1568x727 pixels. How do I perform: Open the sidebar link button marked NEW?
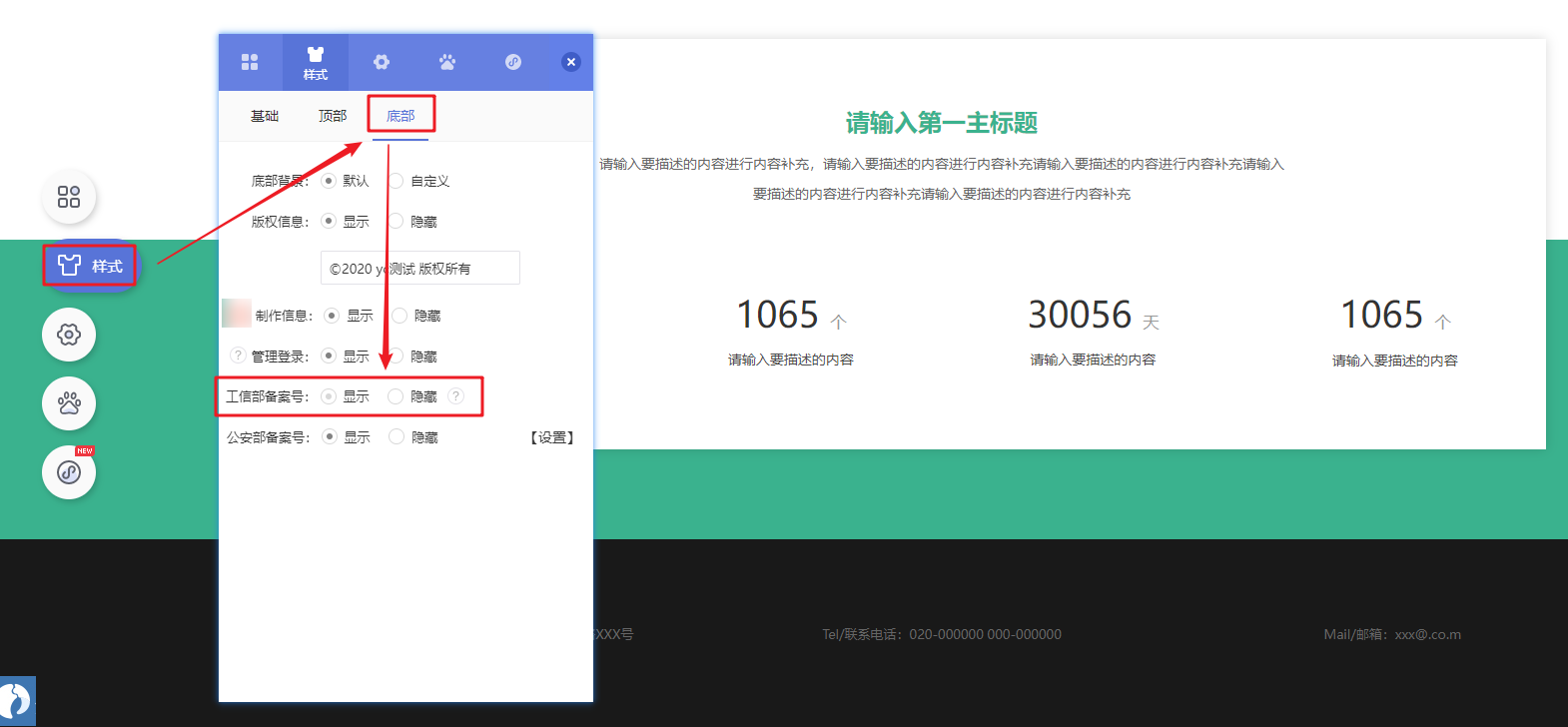coord(69,472)
